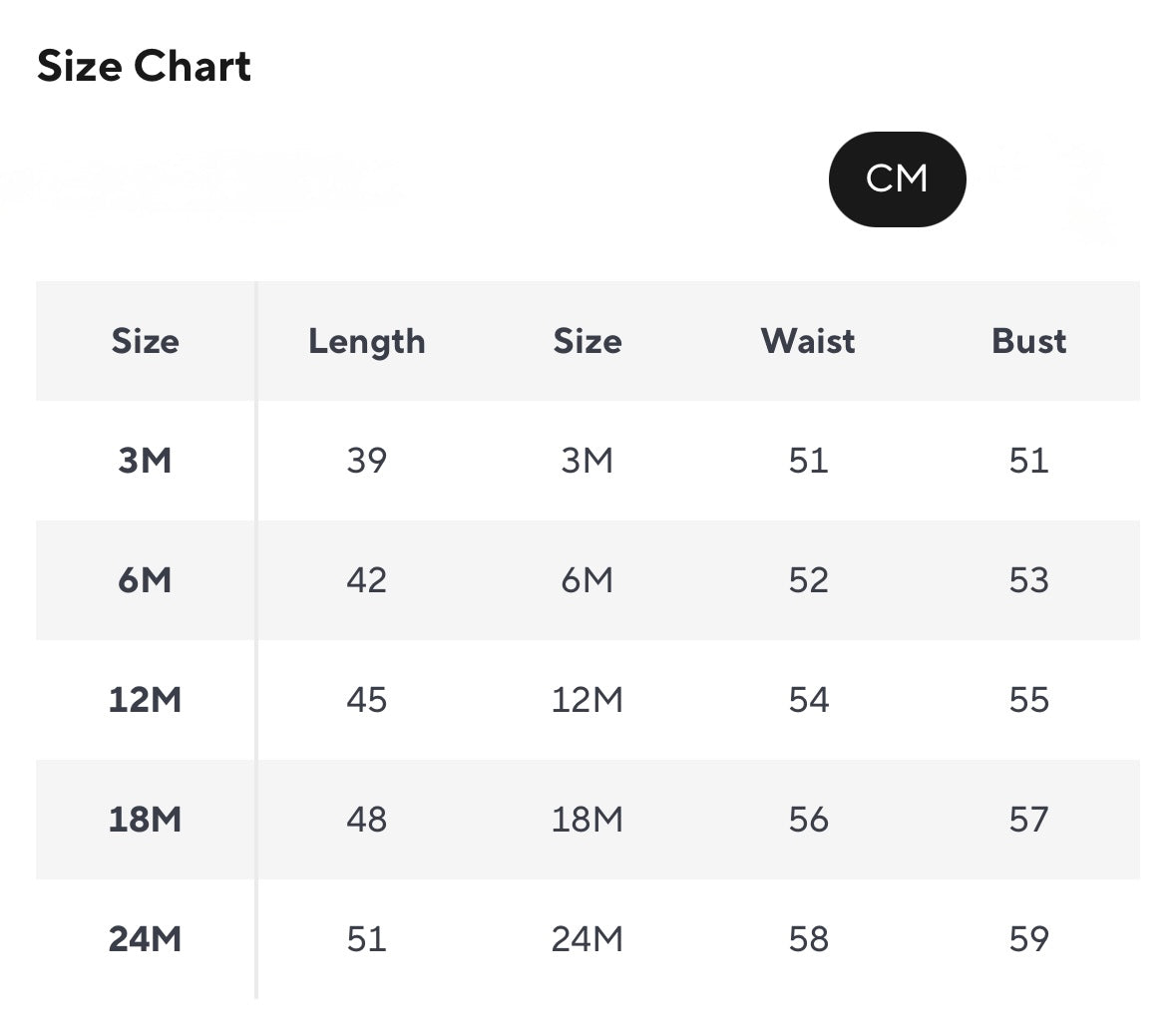1176x1017 pixels.
Task: Click waist value 54 in 12M row
Action: [808, 700]
